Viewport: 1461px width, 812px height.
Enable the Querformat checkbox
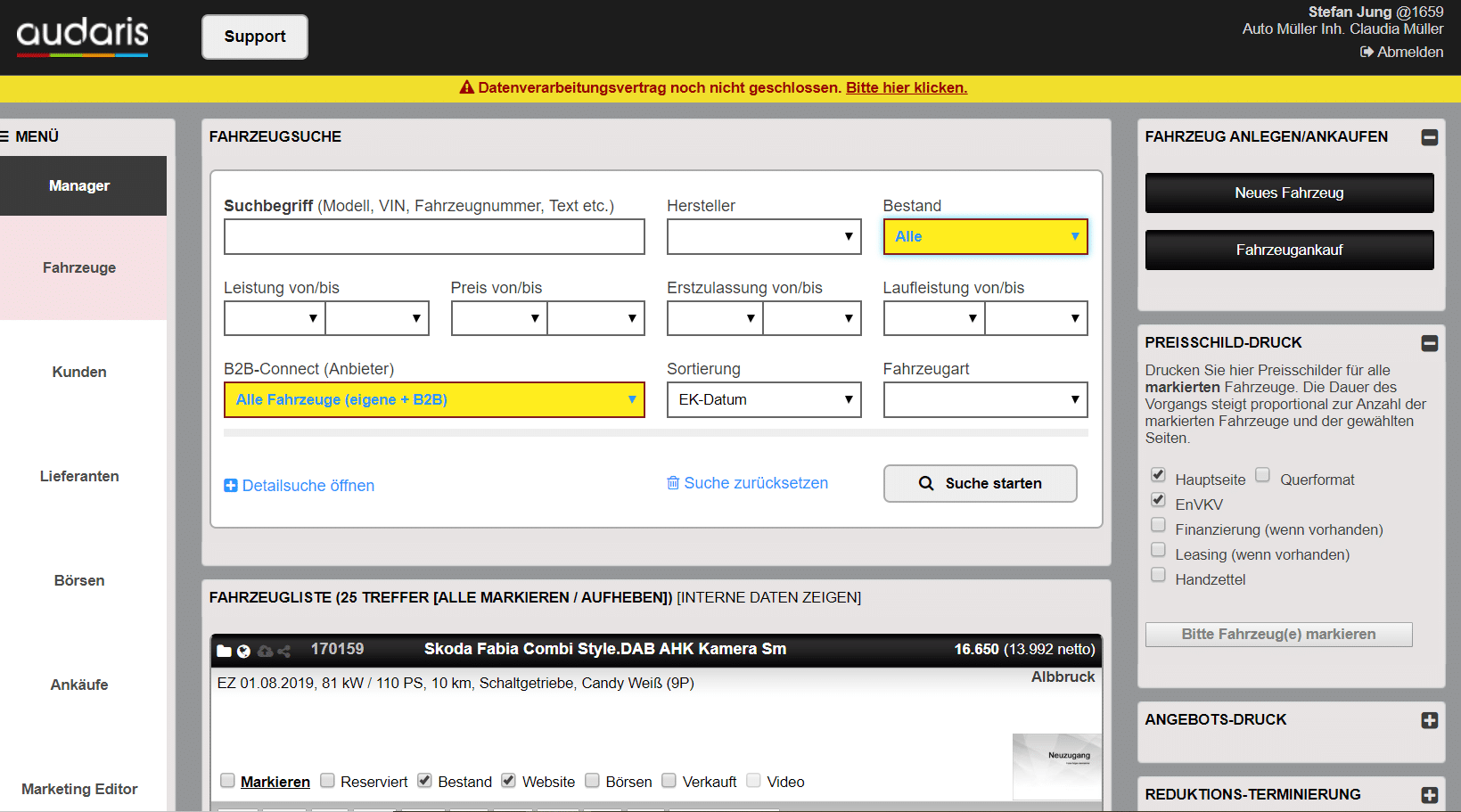[1262, 475]
